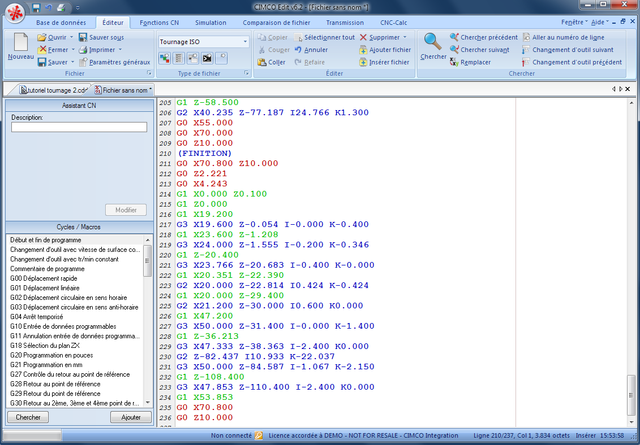Click the quick access save icon
The image size is (640, 445).
[36, 7]
